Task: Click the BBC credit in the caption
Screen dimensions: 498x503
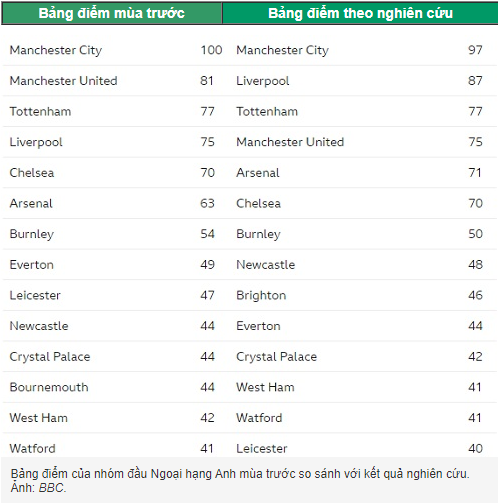Action: [x=51, y=488]
